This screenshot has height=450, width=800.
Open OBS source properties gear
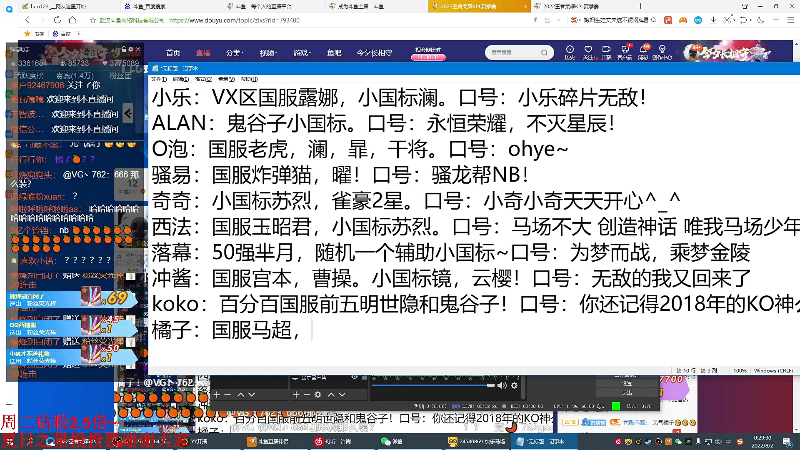(x=318, y=394)
